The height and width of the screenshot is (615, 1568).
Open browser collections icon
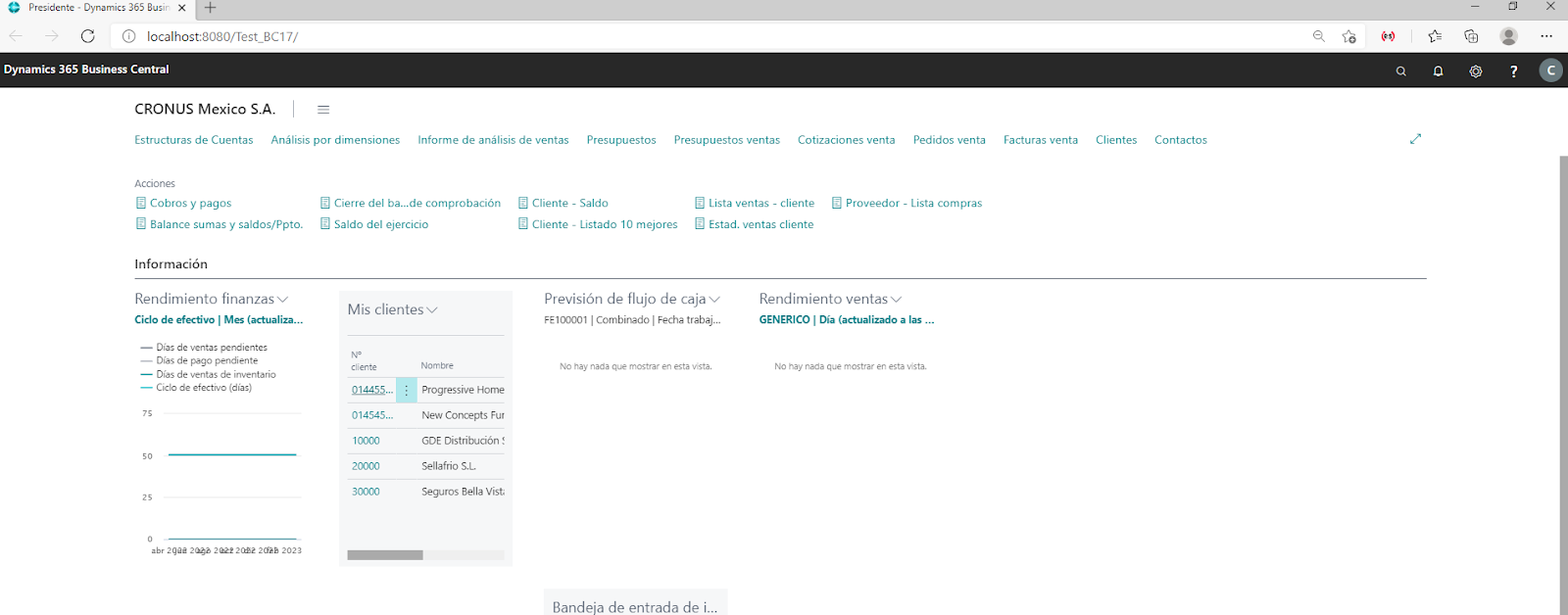point(1471,36)
